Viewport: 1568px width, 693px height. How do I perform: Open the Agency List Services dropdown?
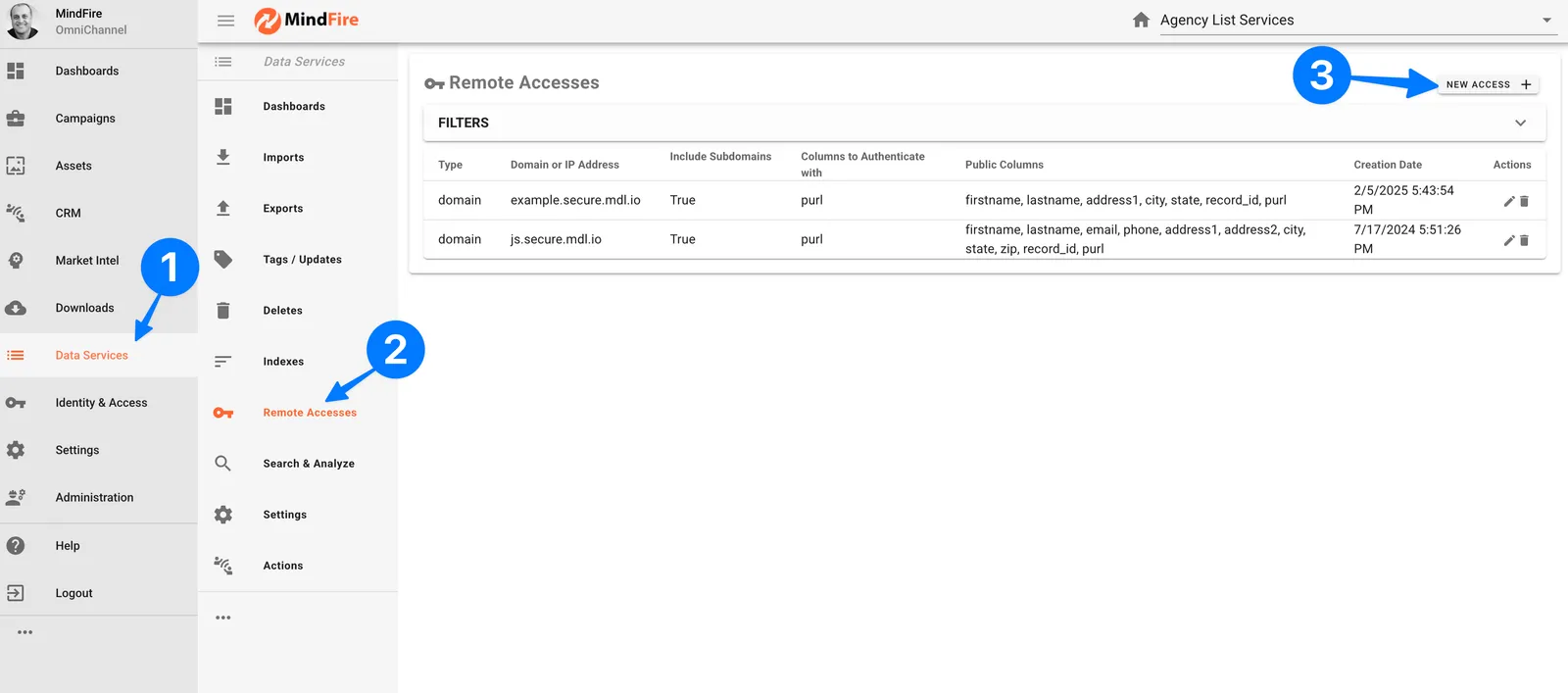1546,21
